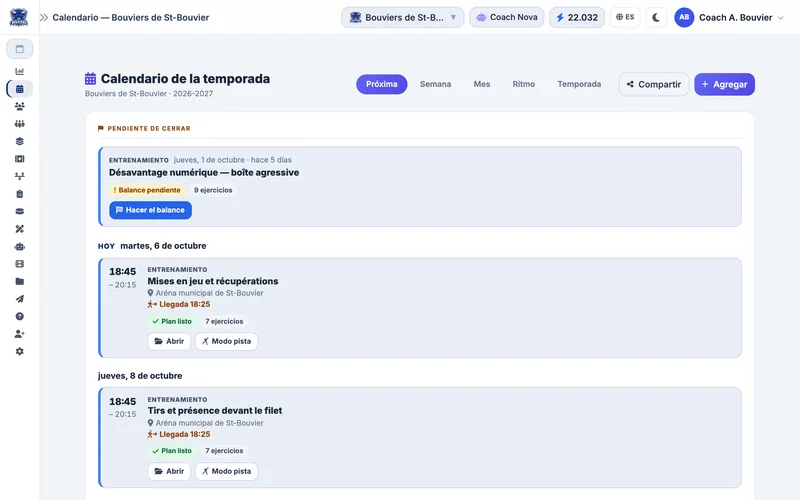Open the robot assistant icon in sidebar
Image resolution: width=800 pixels, height=500 pixels.
click(19, 246)
